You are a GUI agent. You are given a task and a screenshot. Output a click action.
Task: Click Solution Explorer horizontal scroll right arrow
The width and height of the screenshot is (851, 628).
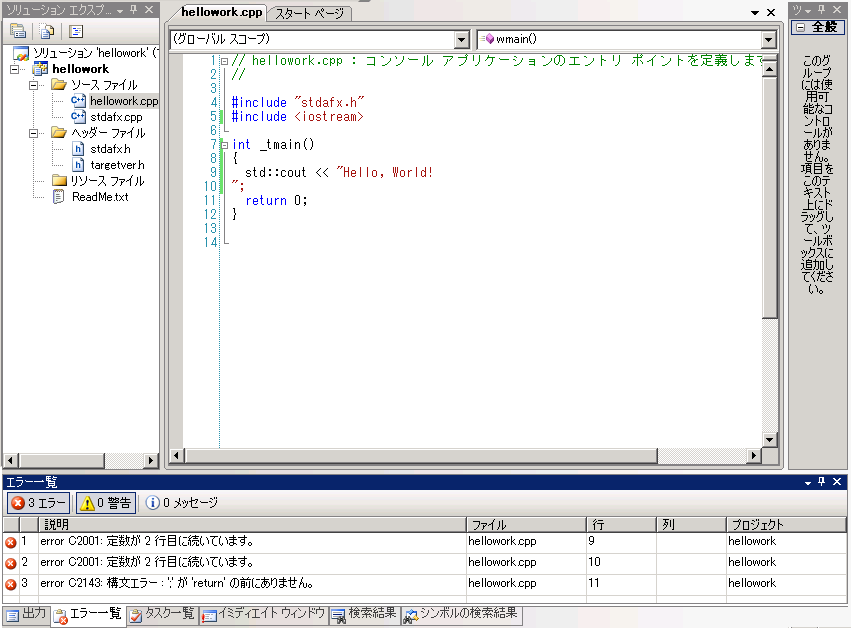(x=151, y=461)
